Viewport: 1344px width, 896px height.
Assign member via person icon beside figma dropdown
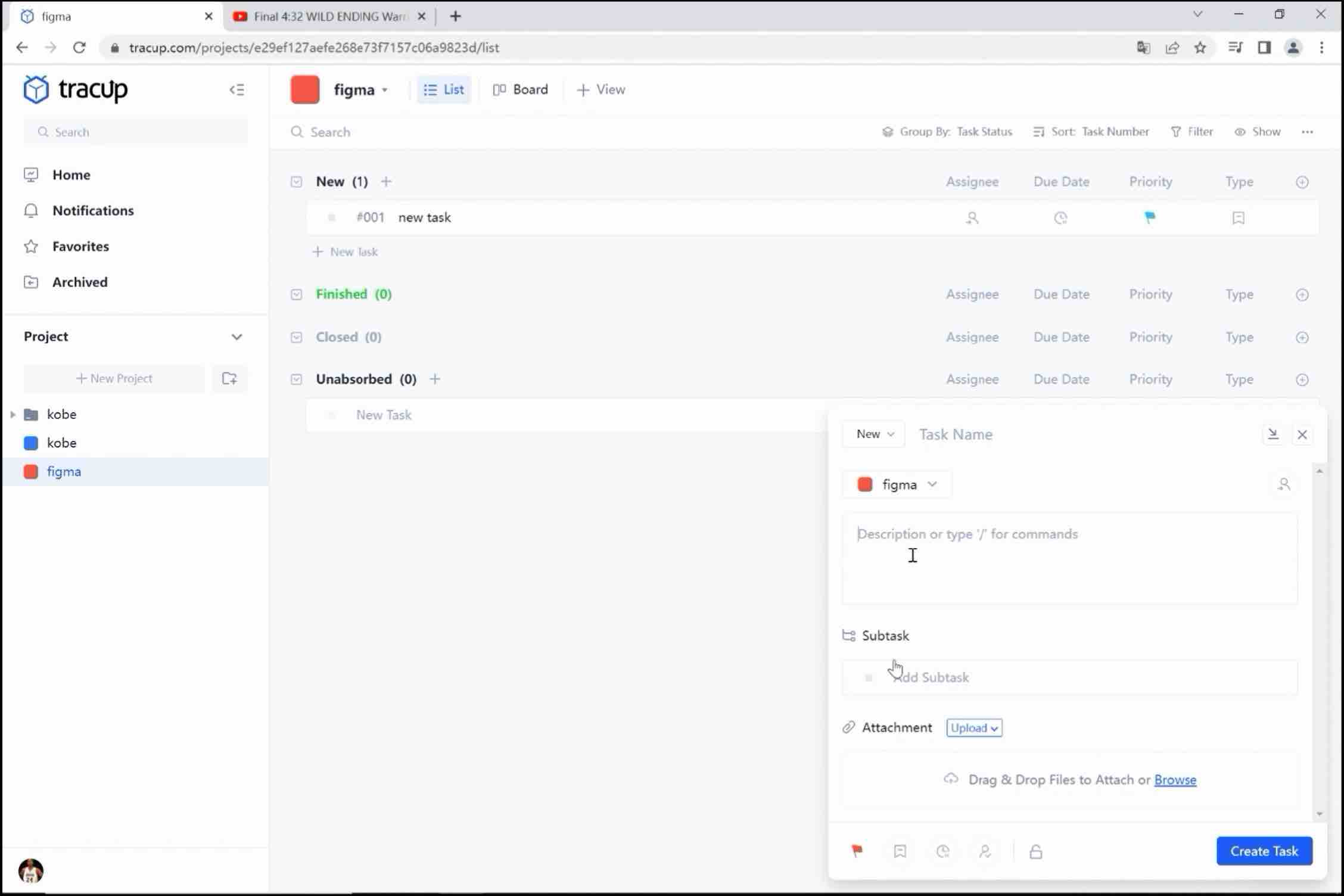click(1284, 484)
